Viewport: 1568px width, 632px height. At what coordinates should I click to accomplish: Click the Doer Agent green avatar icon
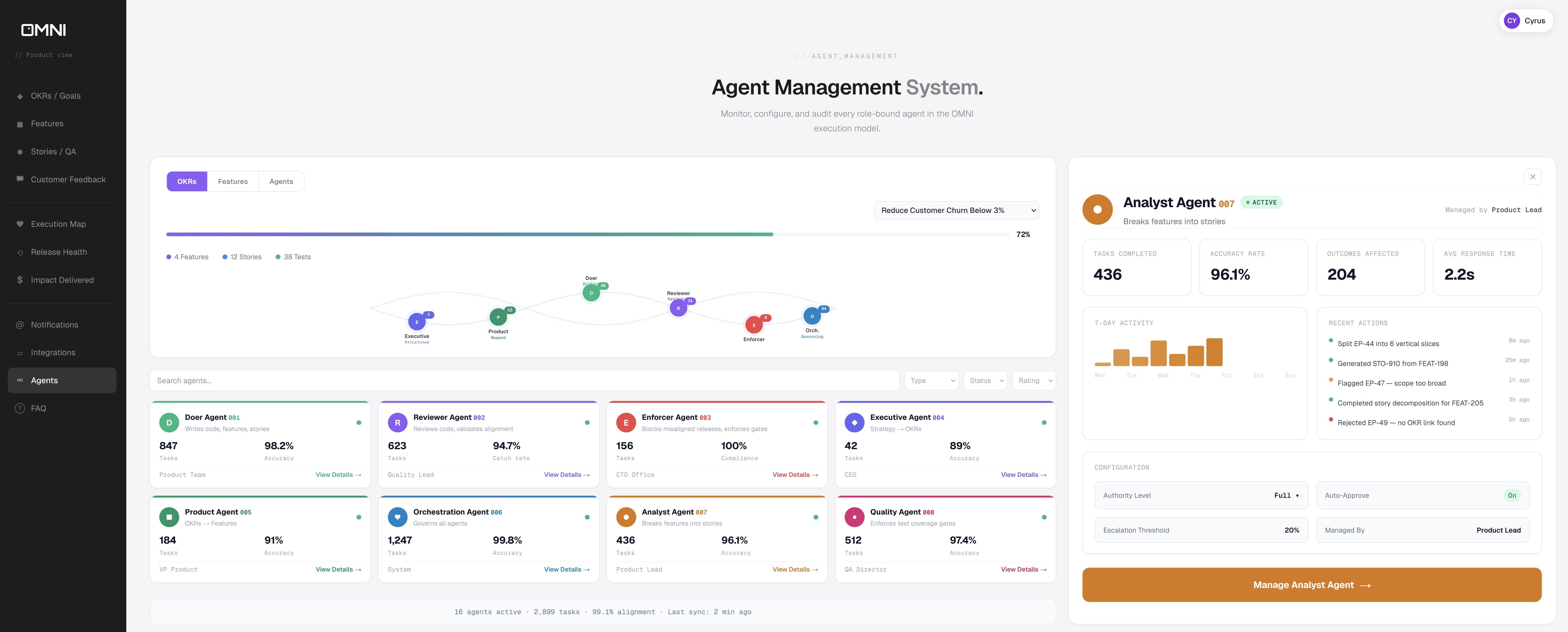[x=169, y=422]
